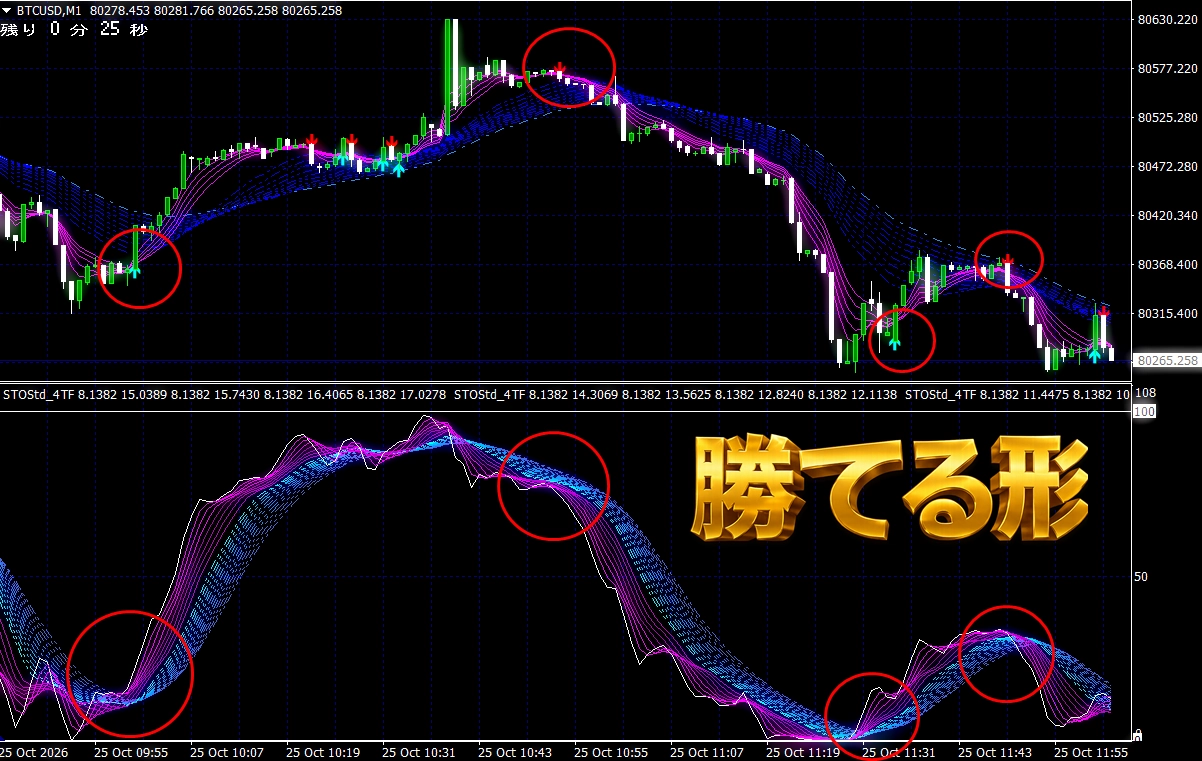Click the 80630.220 price scale label

(1168, 20)
